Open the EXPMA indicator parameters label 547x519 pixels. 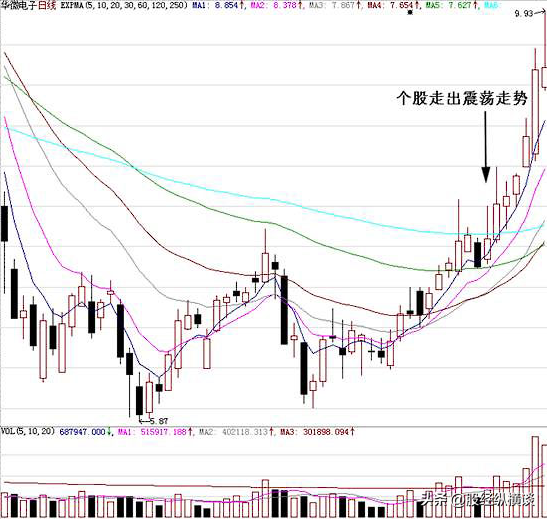point(123,5)
